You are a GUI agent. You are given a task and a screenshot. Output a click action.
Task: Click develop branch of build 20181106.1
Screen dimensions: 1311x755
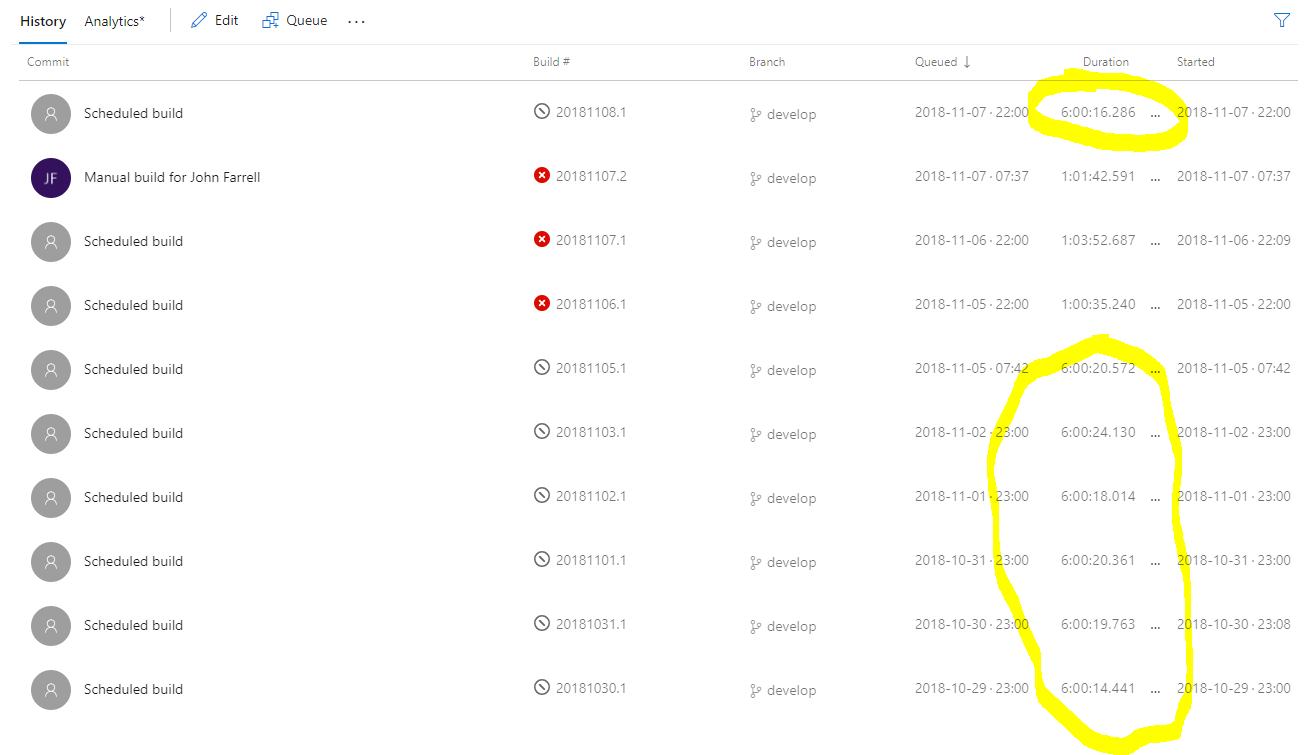tap(783, 306)
